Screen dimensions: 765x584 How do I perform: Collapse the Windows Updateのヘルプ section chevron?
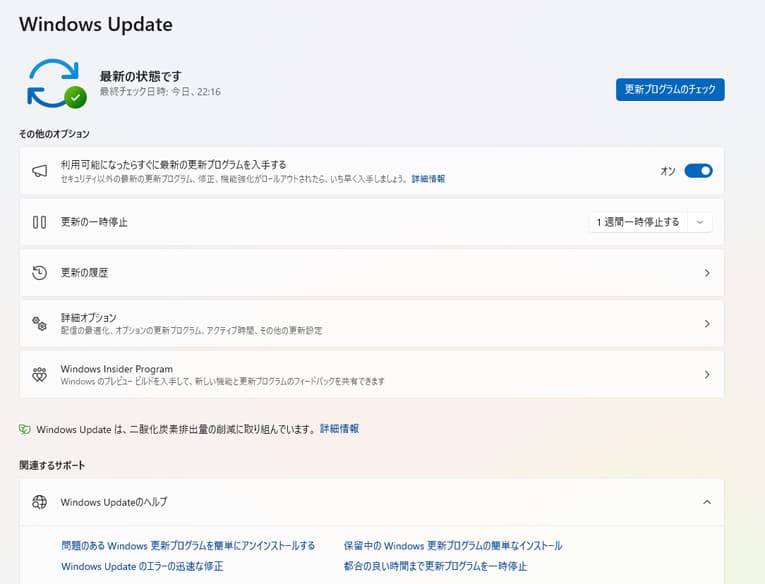707,502
